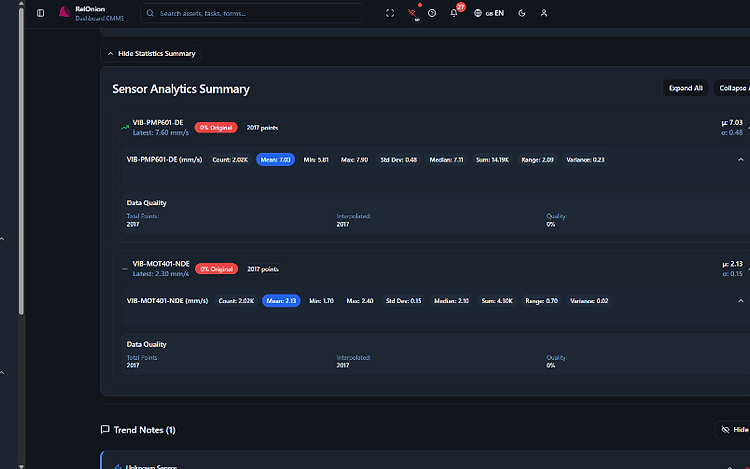The height and width of the screenshot is (469, 750).
Task: Click Collapse All button
Action: 732,88
